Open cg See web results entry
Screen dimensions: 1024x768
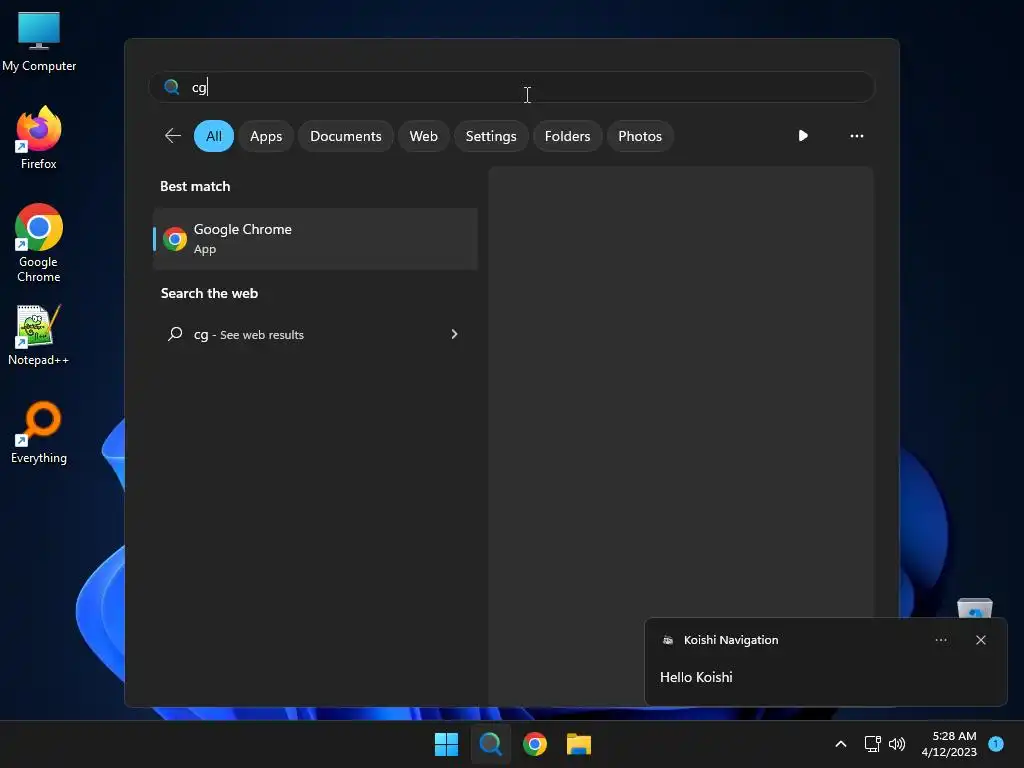pyautogui.click(x=315, y=334)
